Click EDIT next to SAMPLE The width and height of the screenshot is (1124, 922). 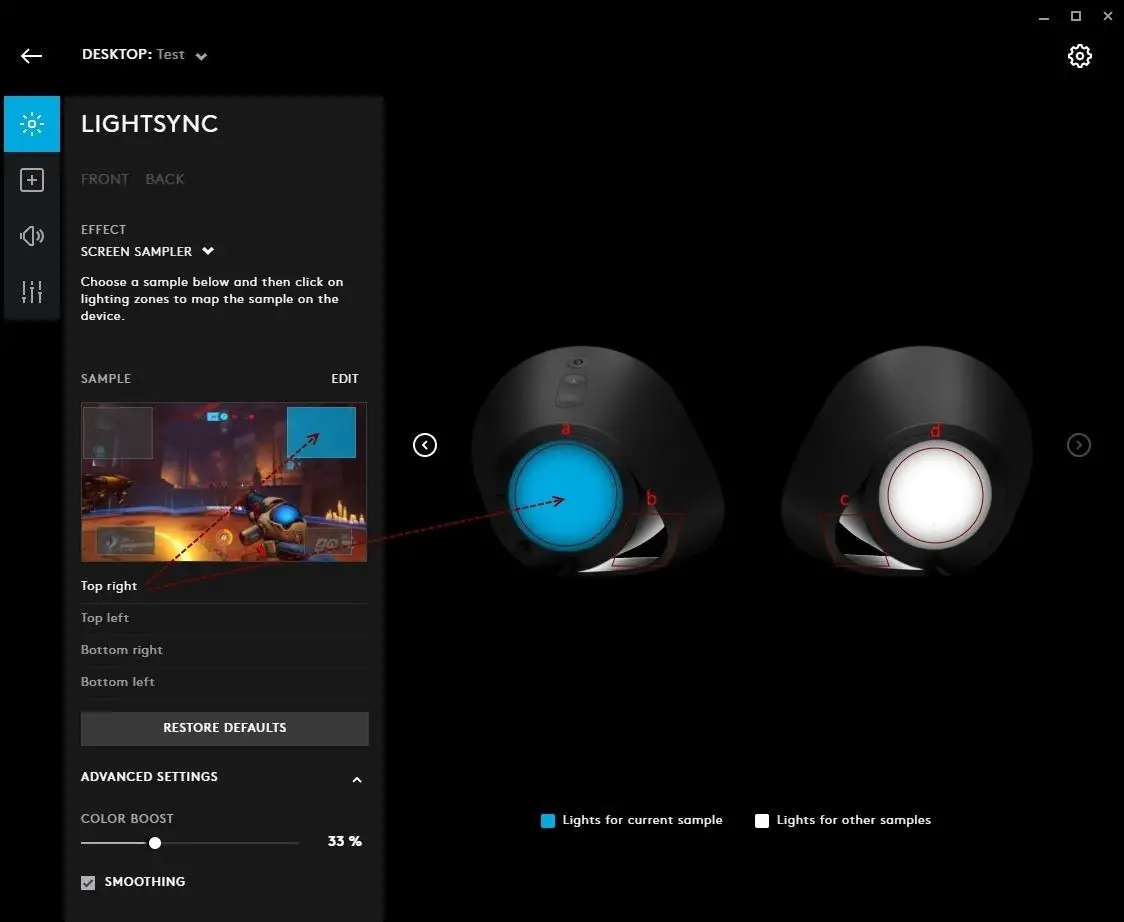click(x=345, y=379)
